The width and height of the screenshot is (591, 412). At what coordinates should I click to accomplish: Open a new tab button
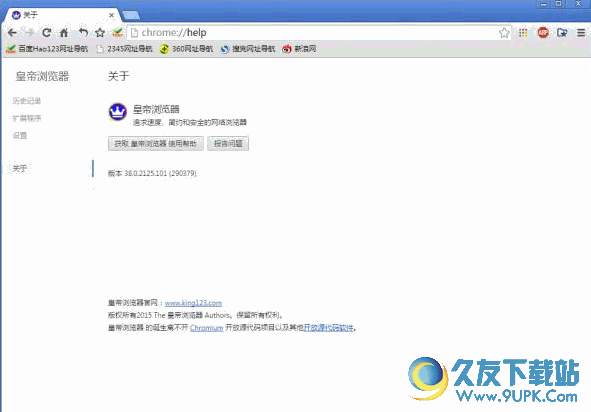pos(131,15)
